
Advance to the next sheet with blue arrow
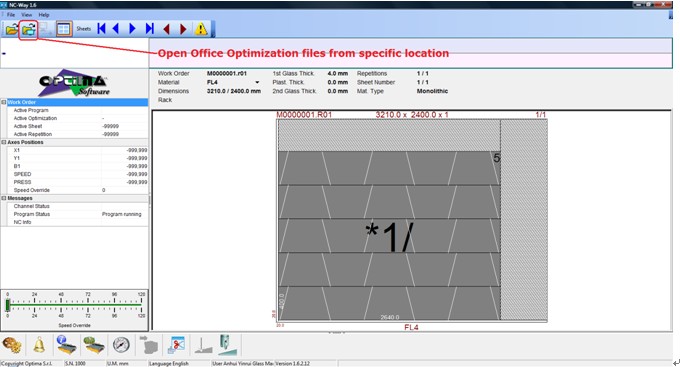132,29
